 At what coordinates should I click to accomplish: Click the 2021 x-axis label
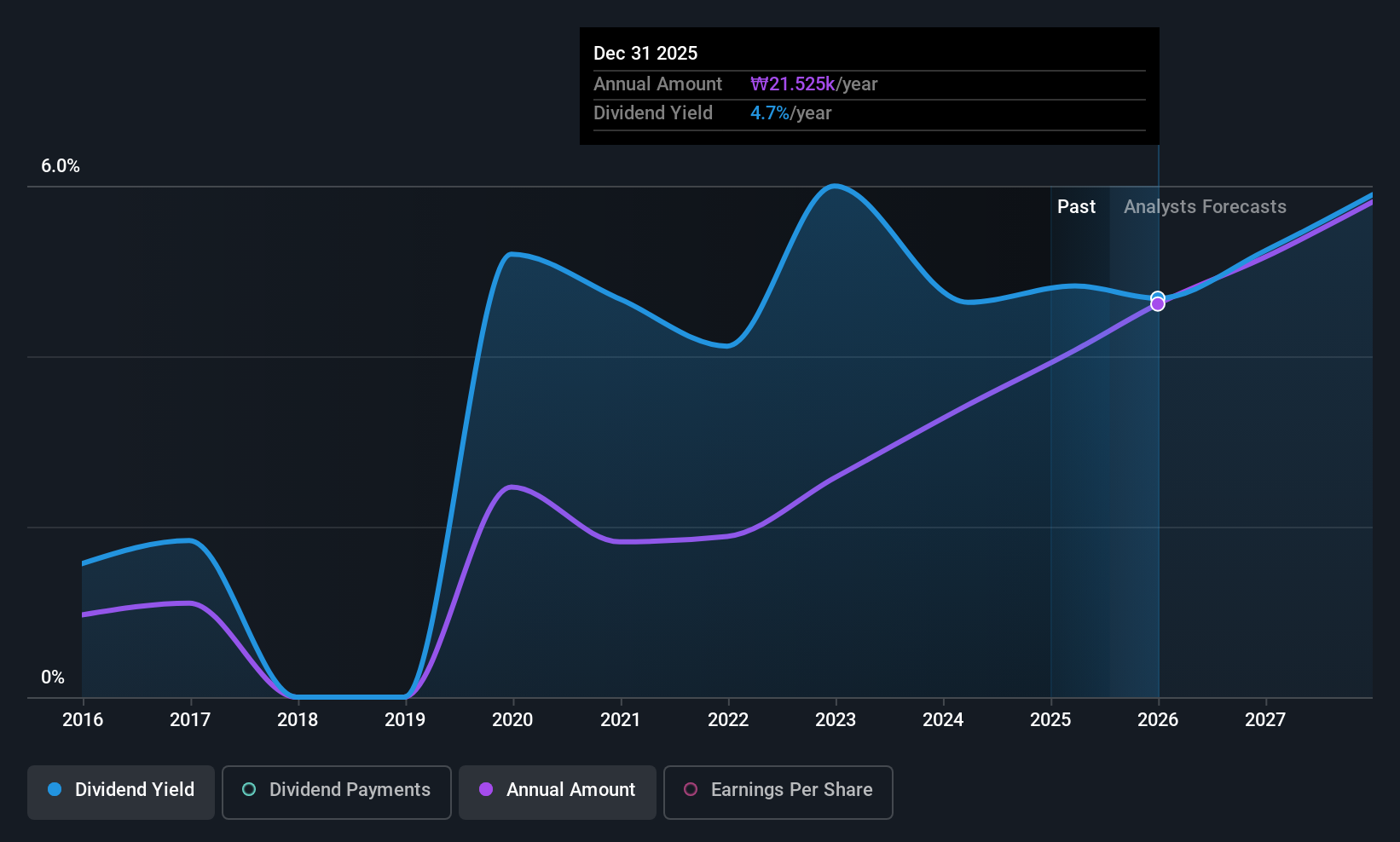pos(620,720)
